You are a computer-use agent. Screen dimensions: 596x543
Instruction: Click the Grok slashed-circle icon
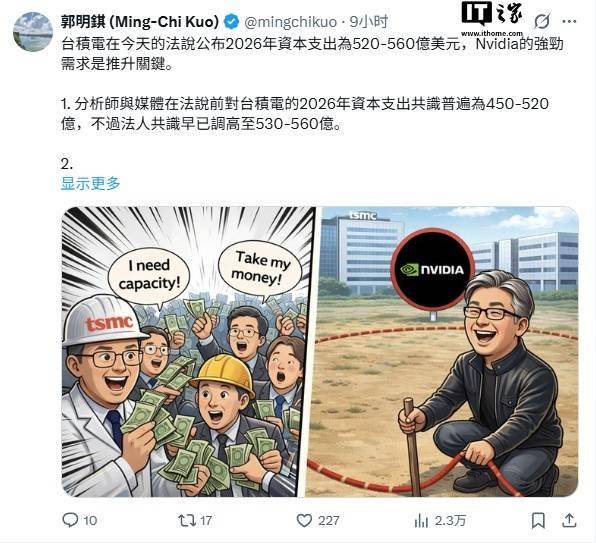pyautogui.click(x=542, y=21)
